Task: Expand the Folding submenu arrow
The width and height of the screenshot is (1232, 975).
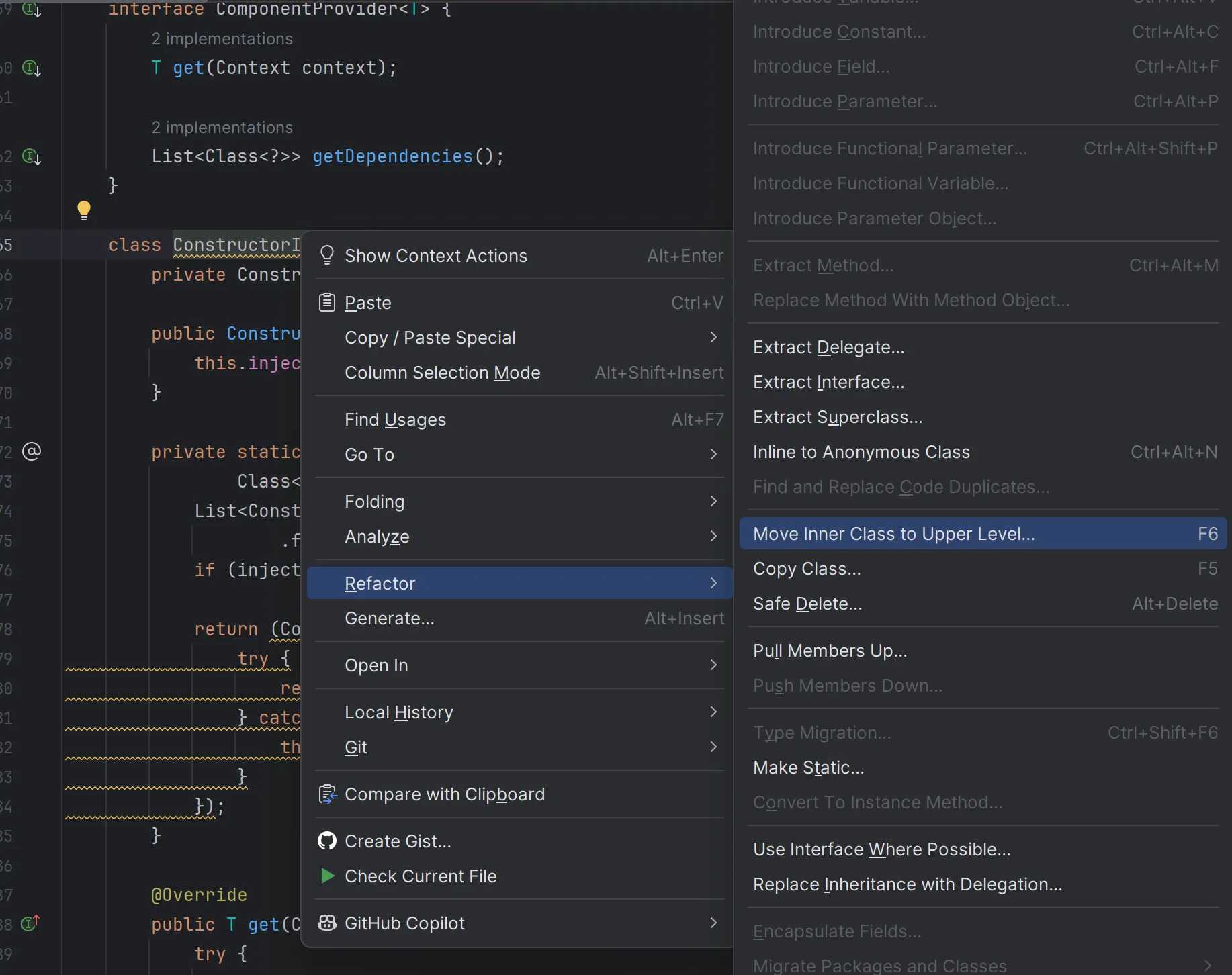Action: click(713, 502)
